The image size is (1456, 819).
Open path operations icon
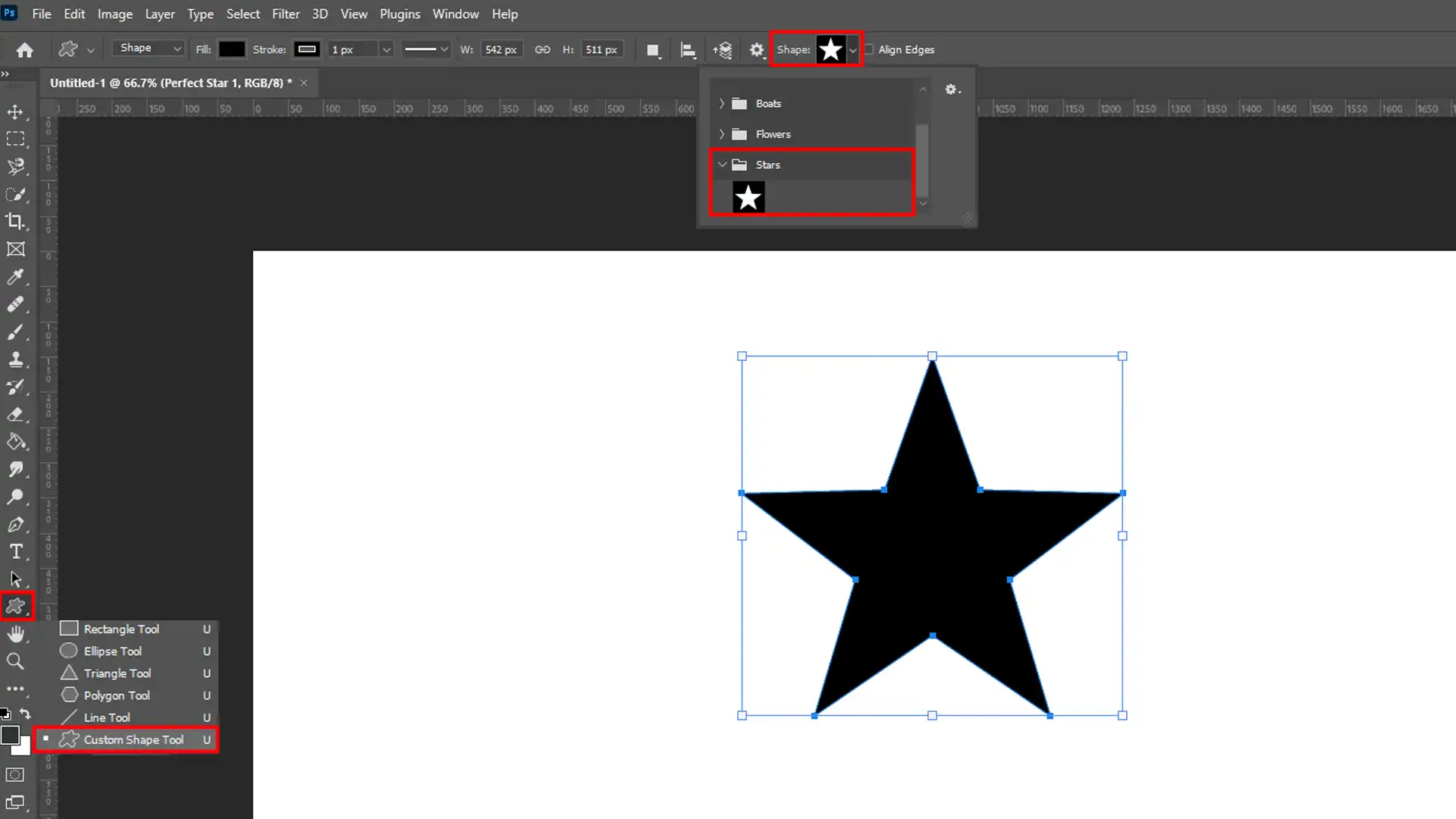pyautogui.click(x=653, y=50)
